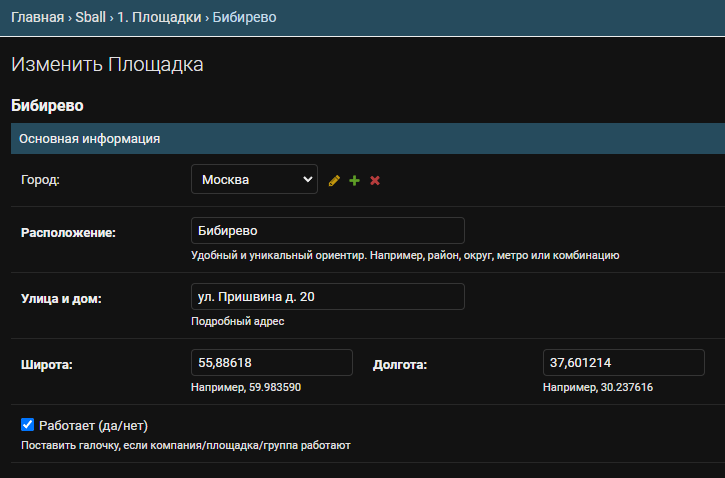Click the Изменить Площадка page heading
Image resolution: width=725 pixels, height=478 pixels.
point(107,65)
